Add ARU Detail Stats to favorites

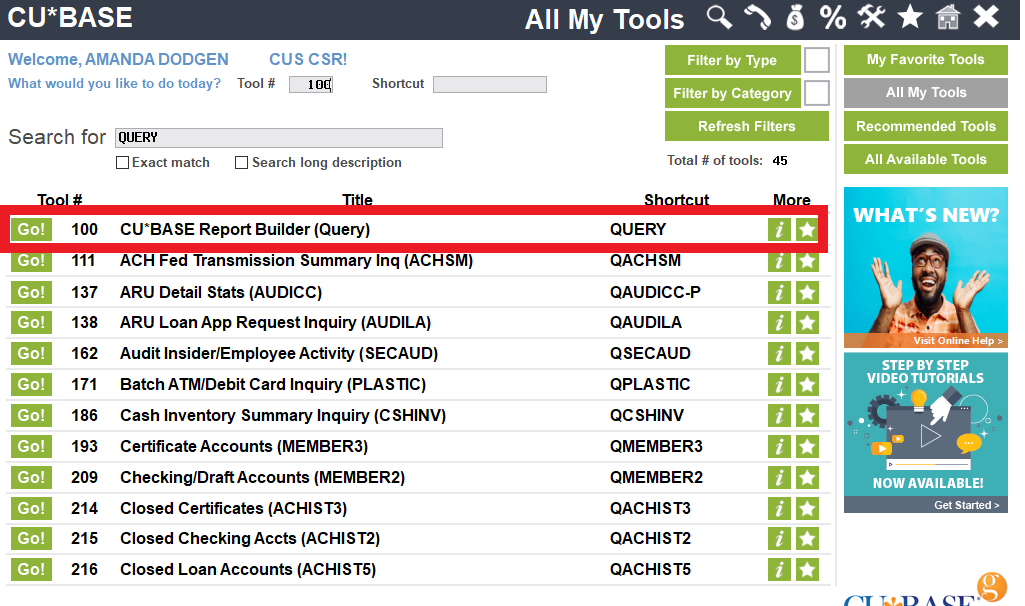pyautogui.click(x=807, y=292)
